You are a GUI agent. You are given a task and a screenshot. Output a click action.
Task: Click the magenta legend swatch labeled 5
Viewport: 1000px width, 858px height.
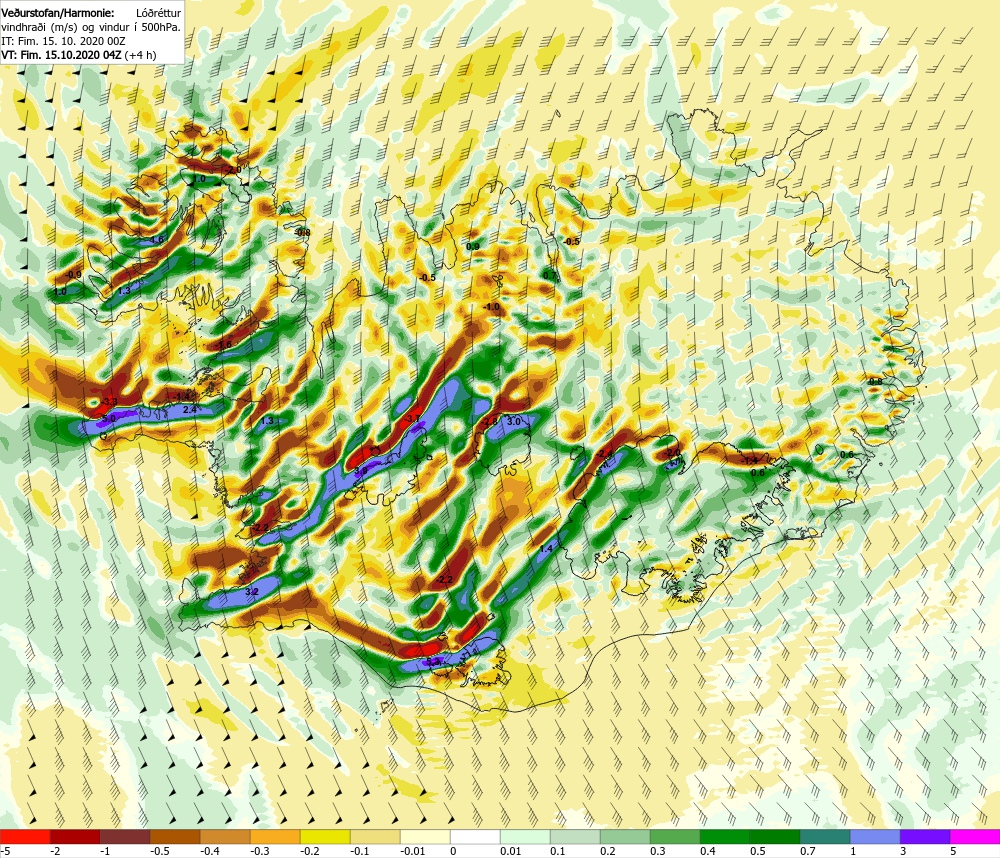975,836
